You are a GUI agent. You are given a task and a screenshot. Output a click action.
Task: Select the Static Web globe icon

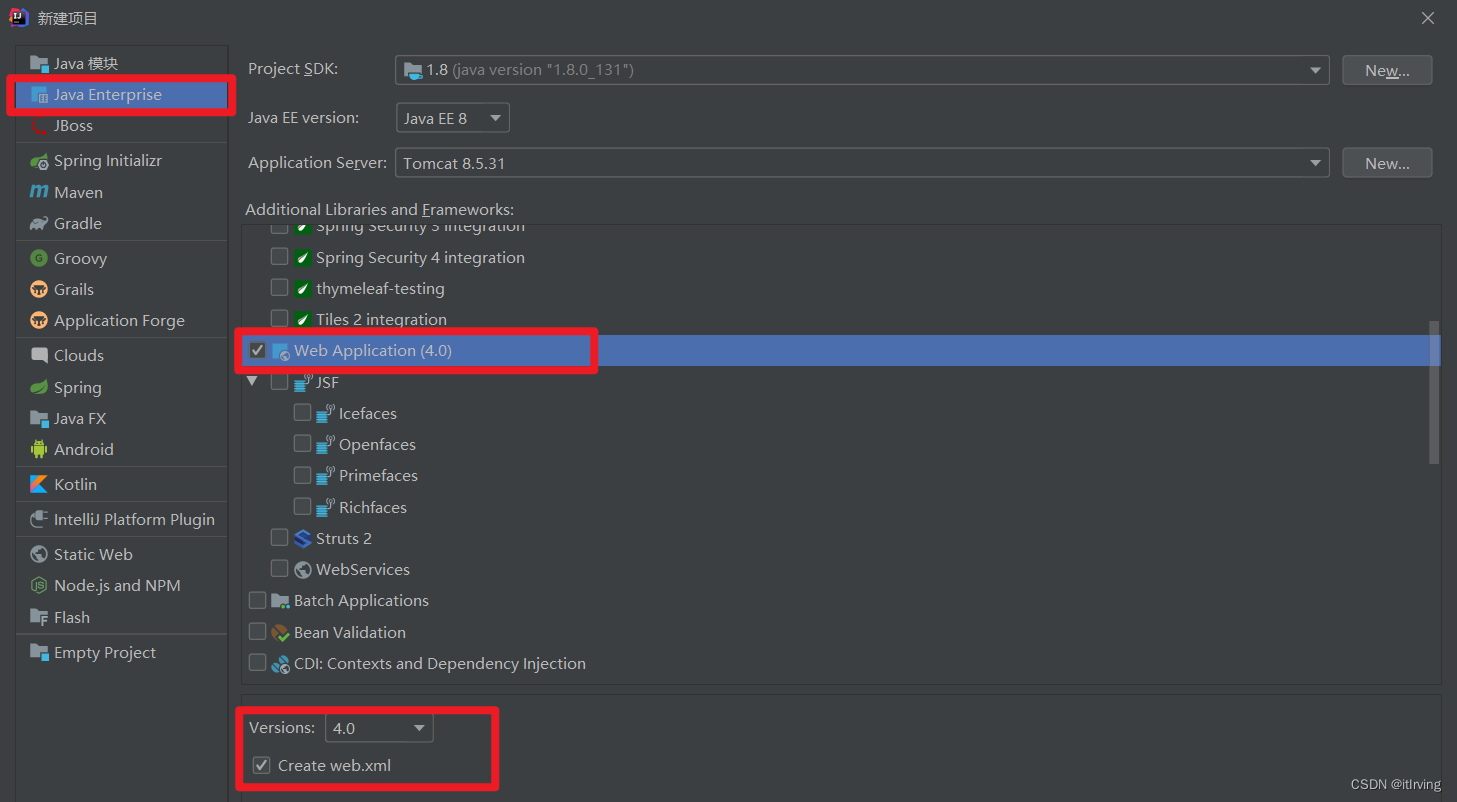pyautogui.click(x=39, y=554)
